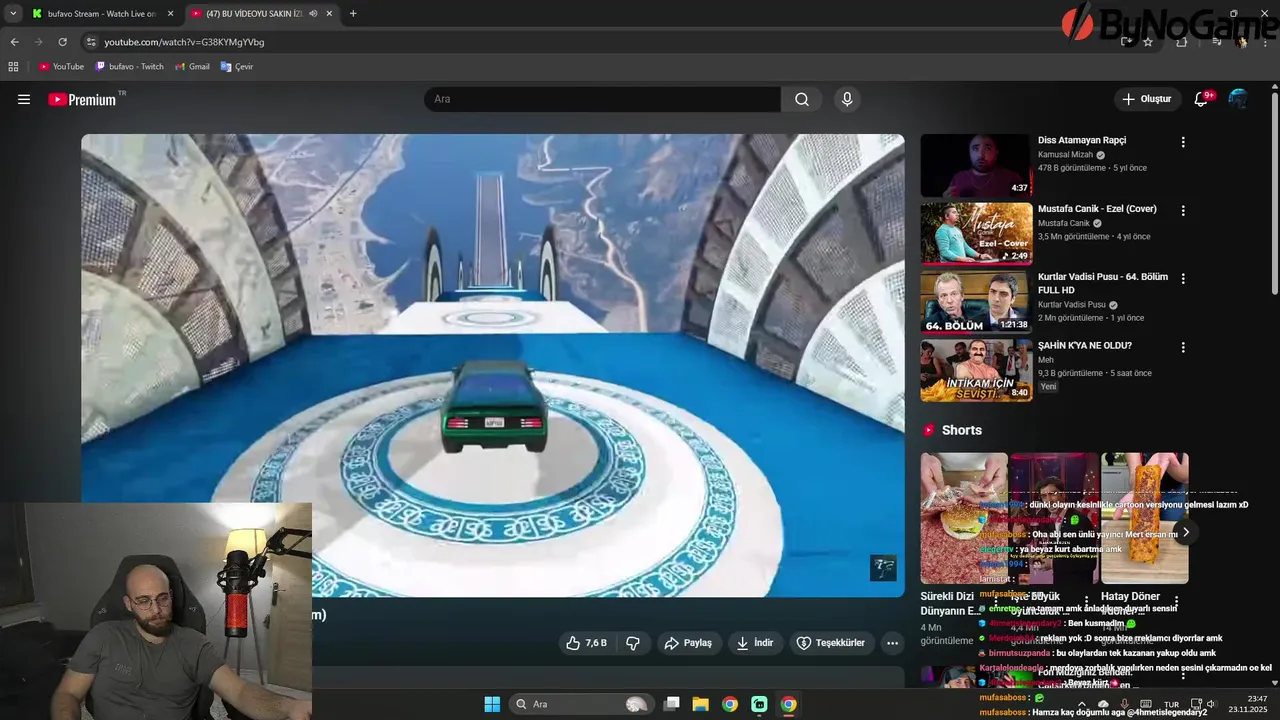
Task: Open more actions ellipsis below the video
Action: click(893, 643)
